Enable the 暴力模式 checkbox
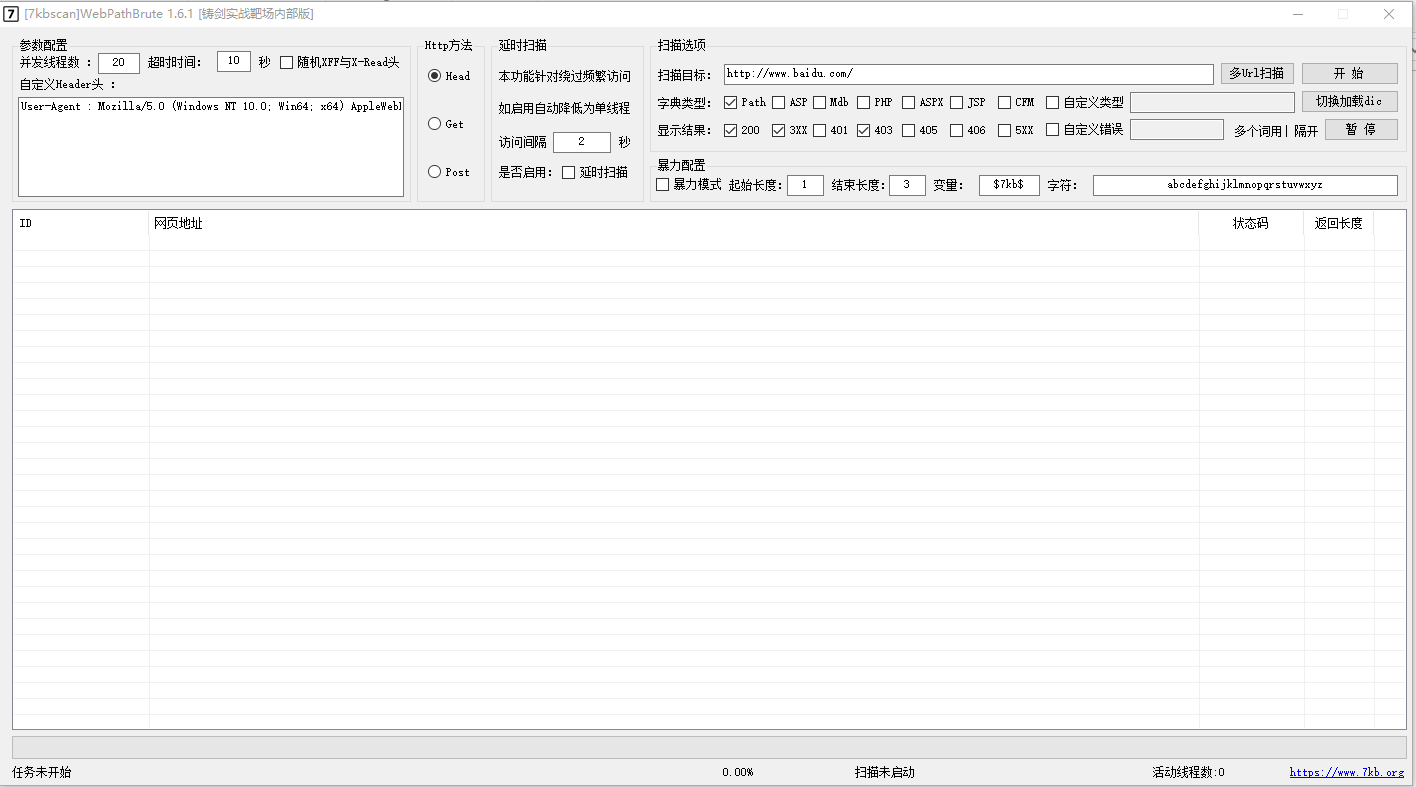The height and width of the screenshot is (787, 1416). [x=662, y=185]
